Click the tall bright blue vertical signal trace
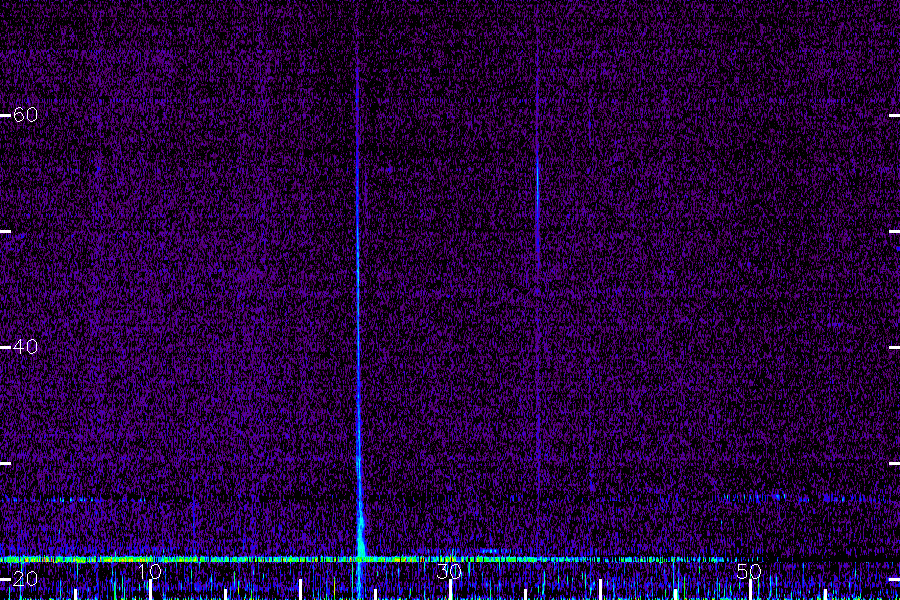 click(358, 310)
